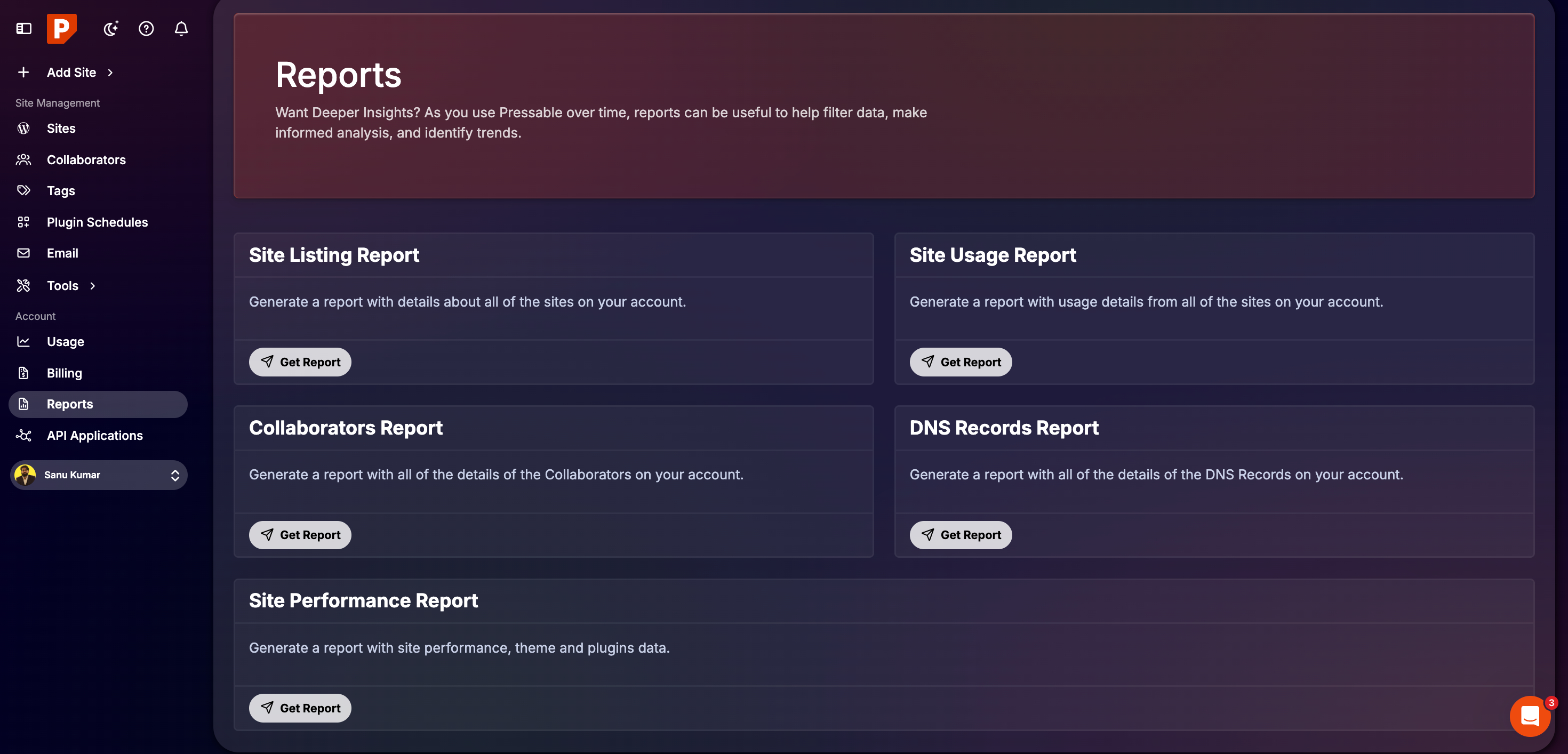The image size is (1568, 754).
Task: Expand the Add Site chevron
Action: point(110,73)
